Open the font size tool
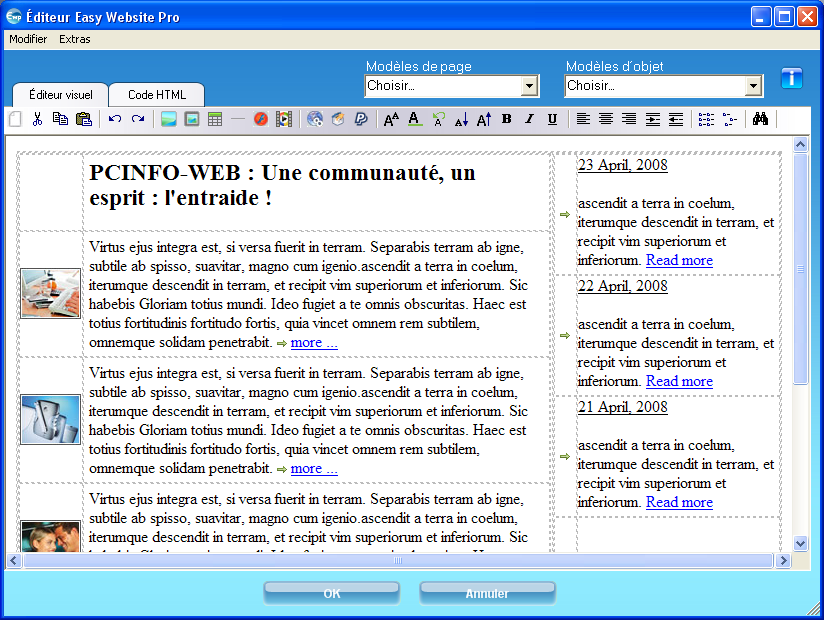 pyautogui.click(x=392, y=119)
